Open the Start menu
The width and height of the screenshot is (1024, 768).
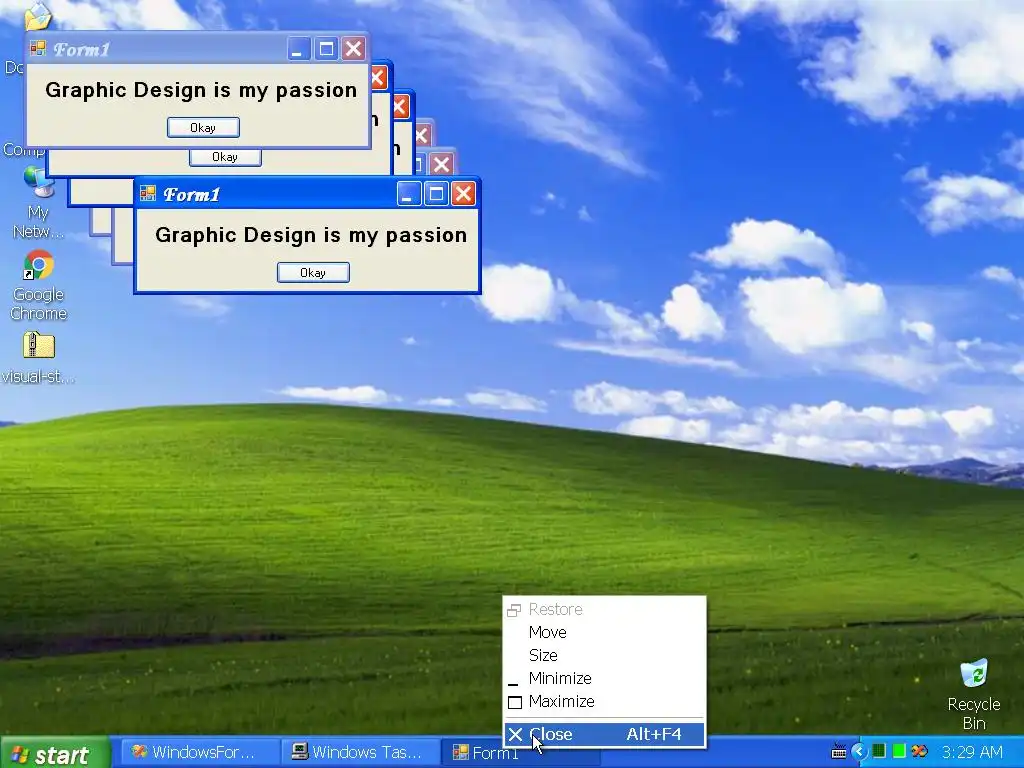(x=55, y=753)
